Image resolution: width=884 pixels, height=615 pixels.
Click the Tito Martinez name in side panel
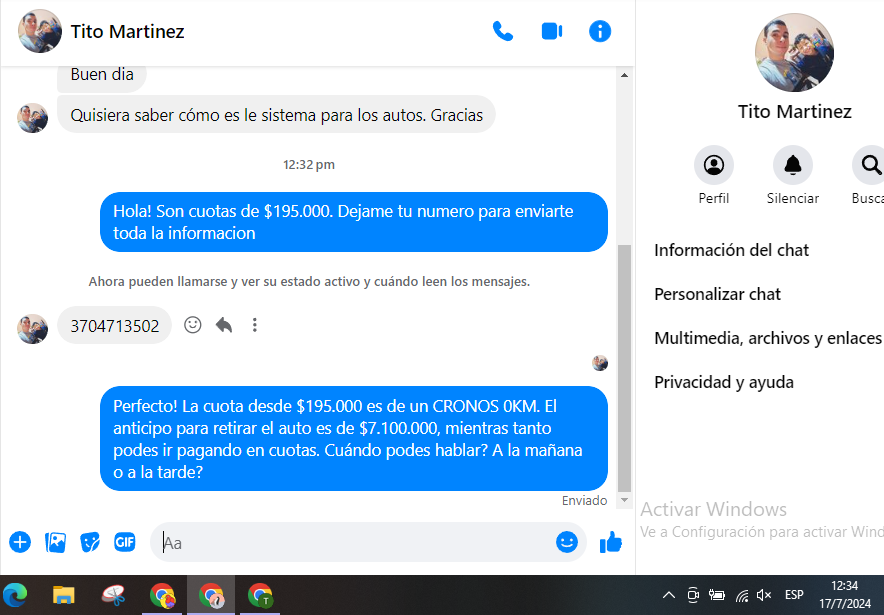coord(794,112)
